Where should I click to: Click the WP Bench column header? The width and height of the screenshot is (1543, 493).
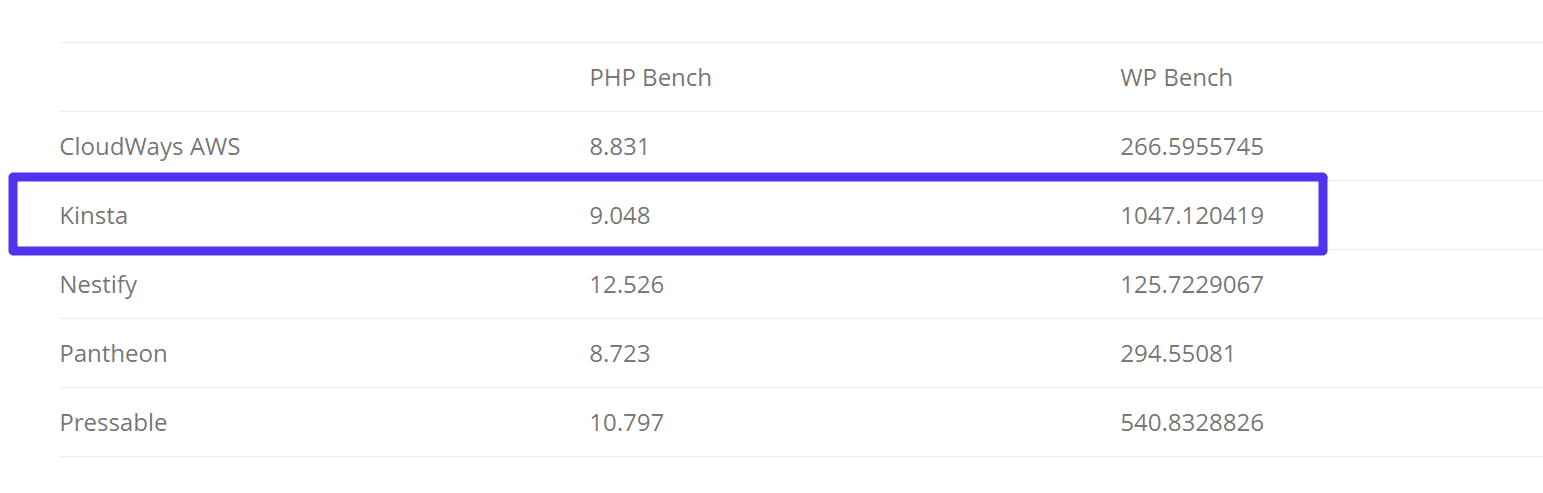coord(1176,78)
